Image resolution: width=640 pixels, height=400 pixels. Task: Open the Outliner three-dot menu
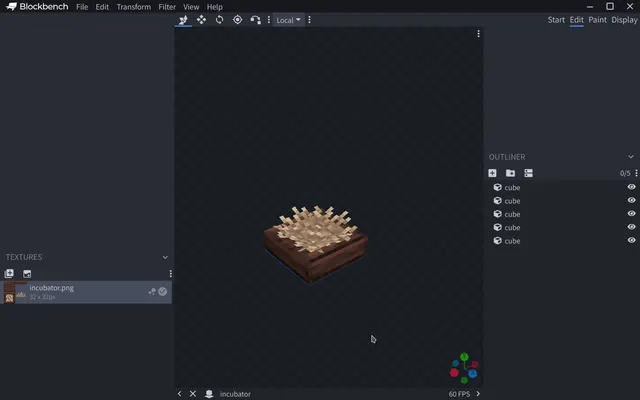pyautogui.click(x=636, y=173)
